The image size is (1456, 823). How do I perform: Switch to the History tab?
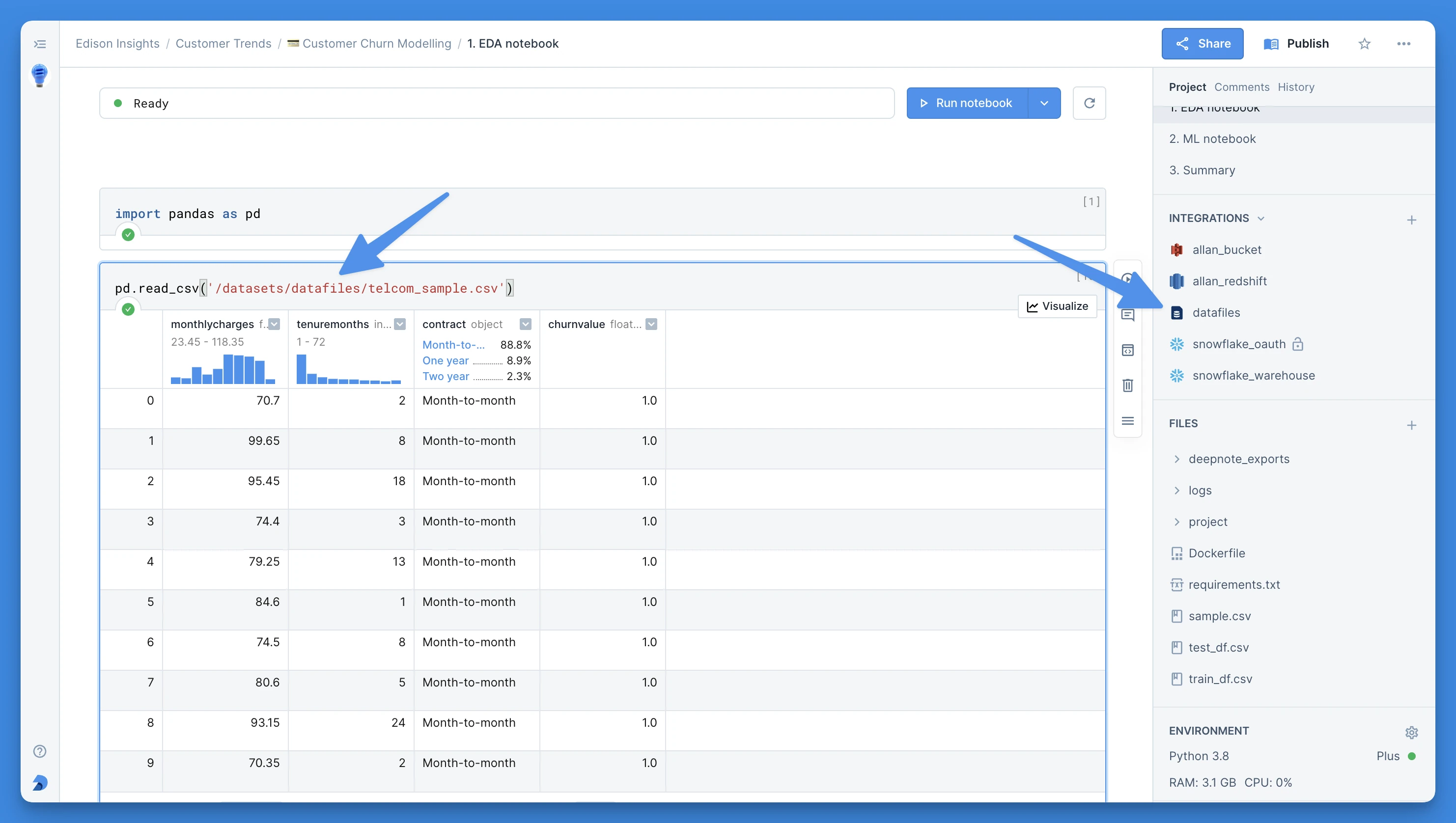[1296, 87]
